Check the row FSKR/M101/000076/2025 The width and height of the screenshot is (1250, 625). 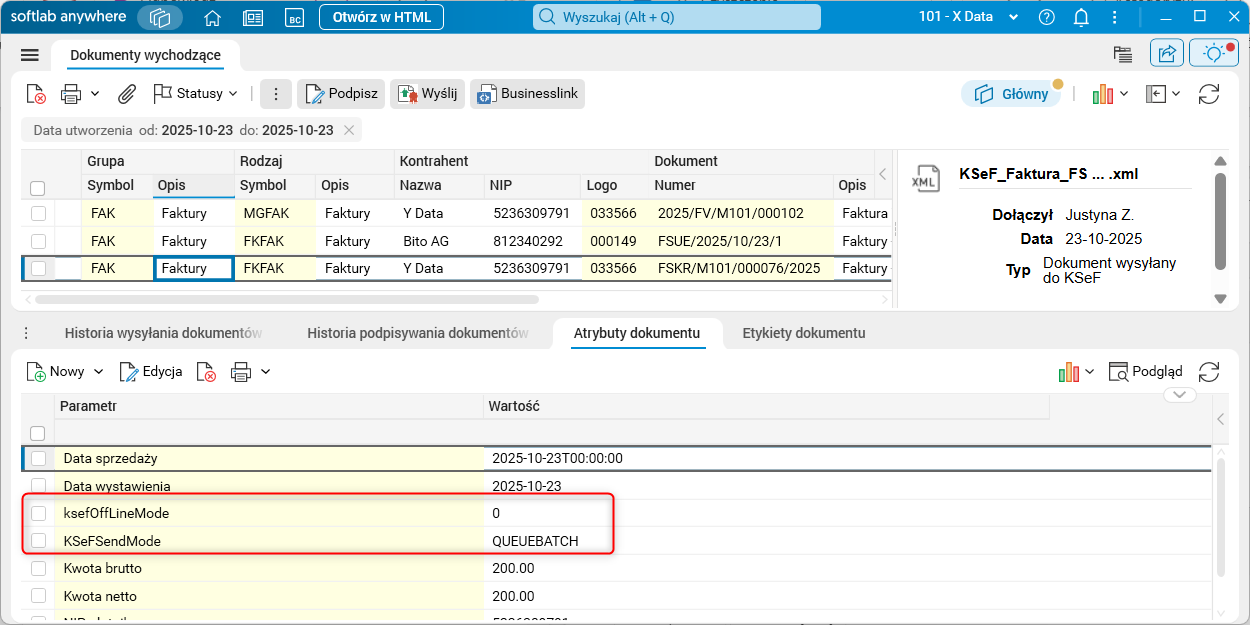pos(37,268)
